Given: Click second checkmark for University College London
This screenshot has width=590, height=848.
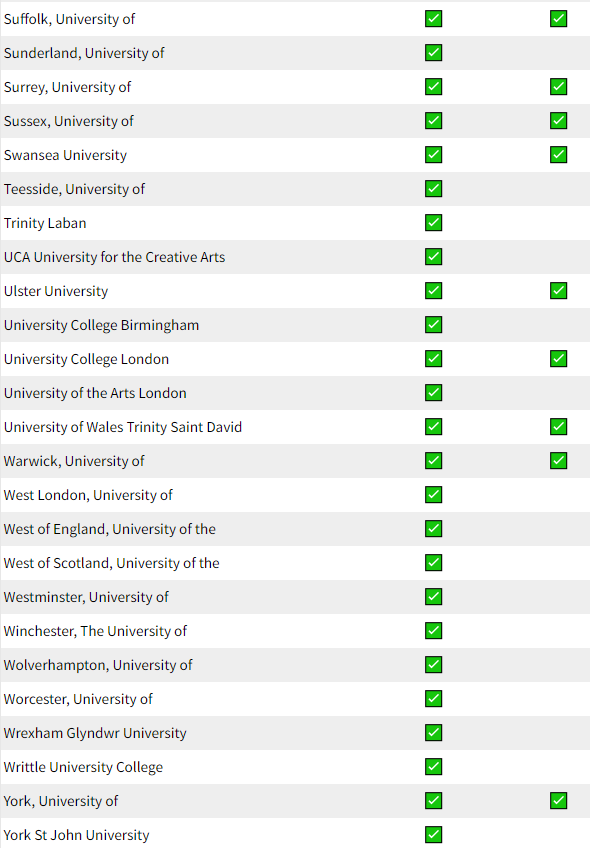Looking at the screenshot, I should click(558, 358).
